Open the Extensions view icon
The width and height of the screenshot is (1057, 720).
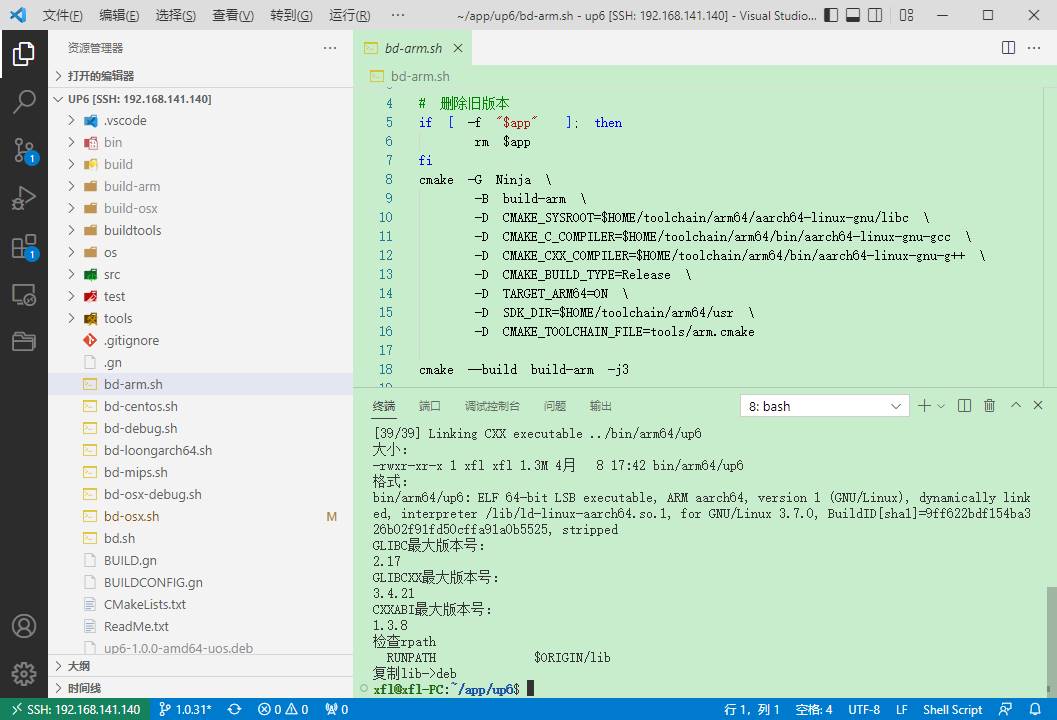24,247
